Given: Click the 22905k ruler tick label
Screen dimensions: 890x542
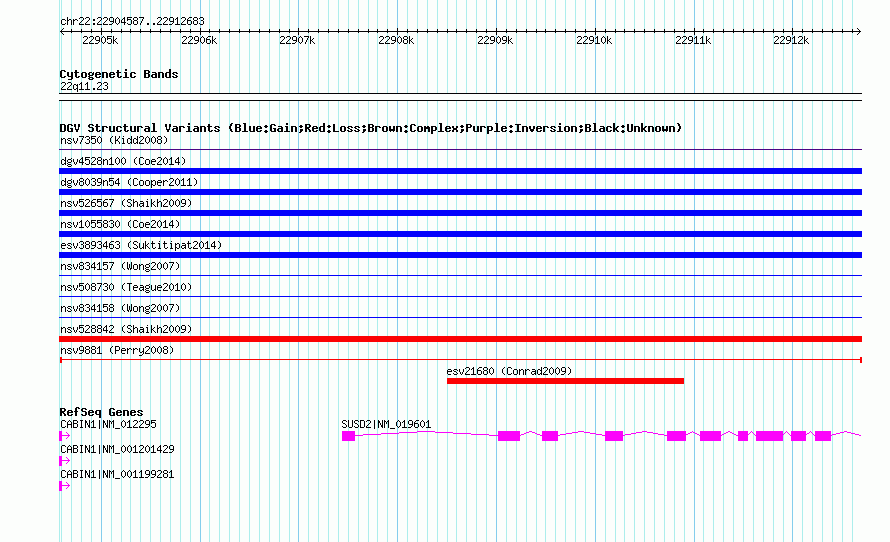Looking at the screenshot, I should point(100,40).
